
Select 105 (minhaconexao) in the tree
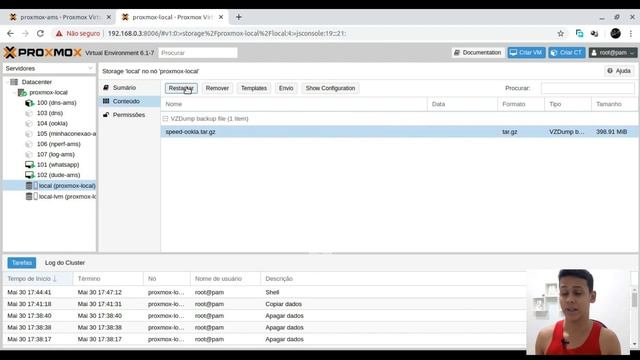[x=66, y=134]
